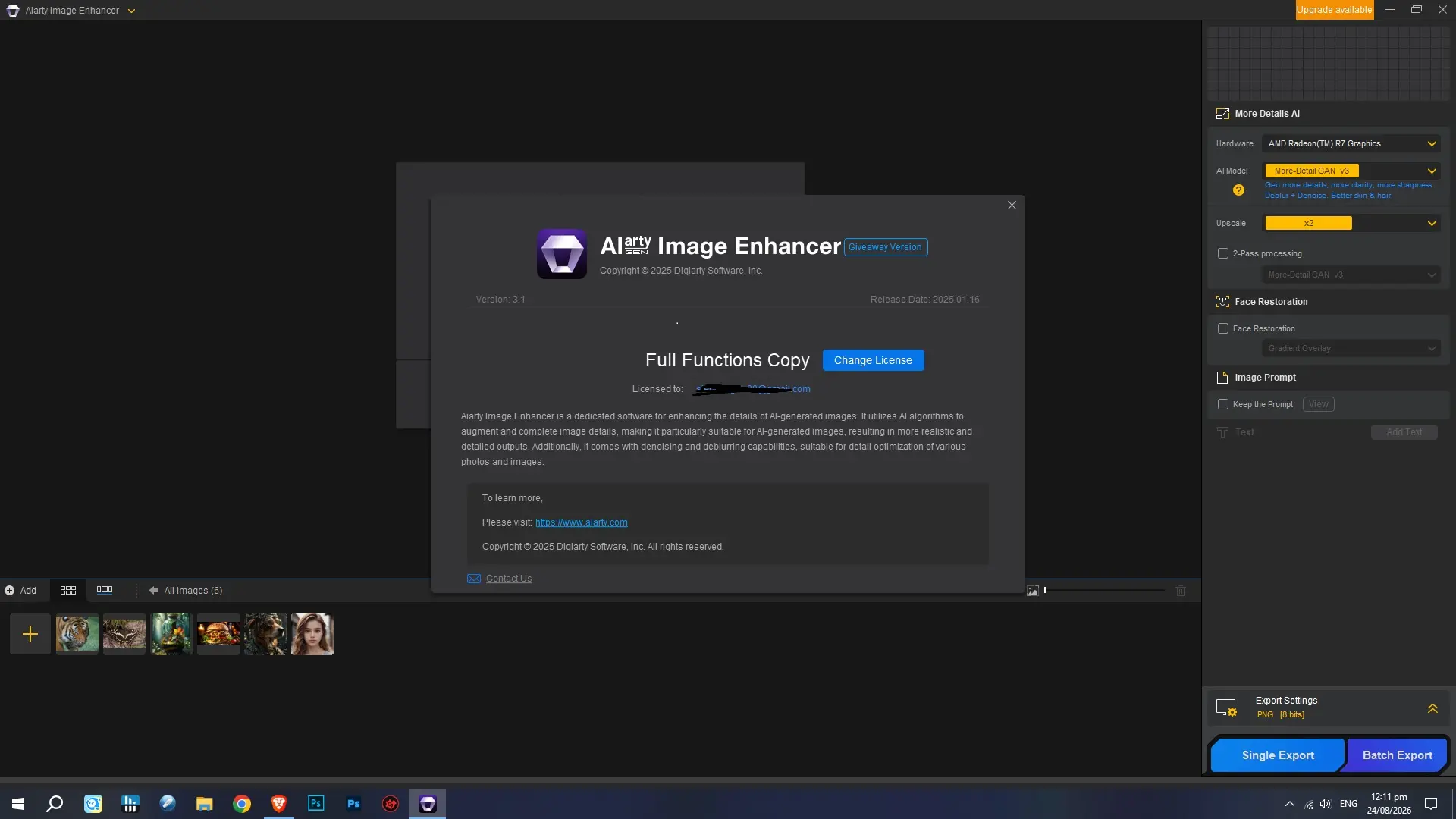Adjust the thumbnail size slider
Screen dimensions: 1456x819
pos(1104,590)
